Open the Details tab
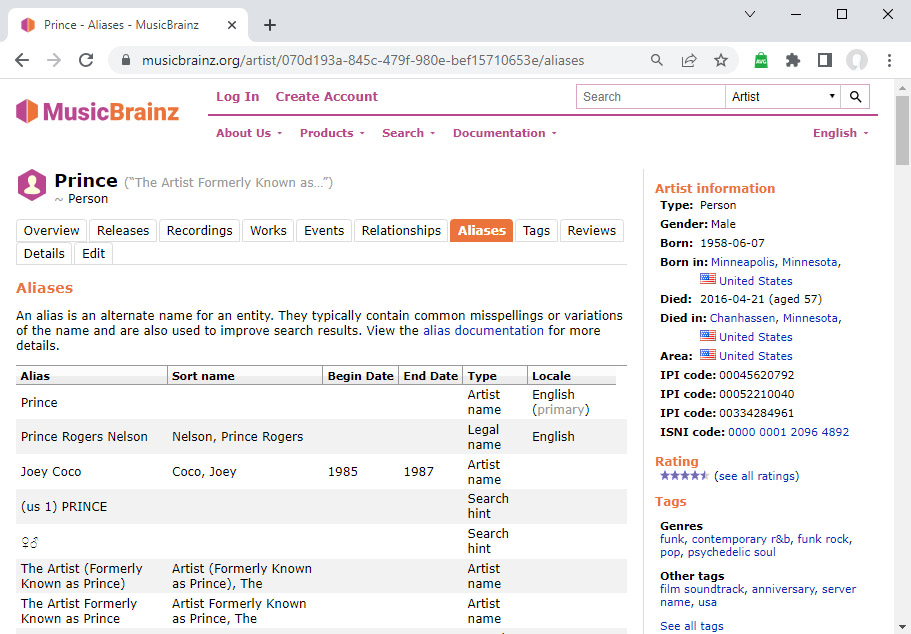 (x=44, y=254)
